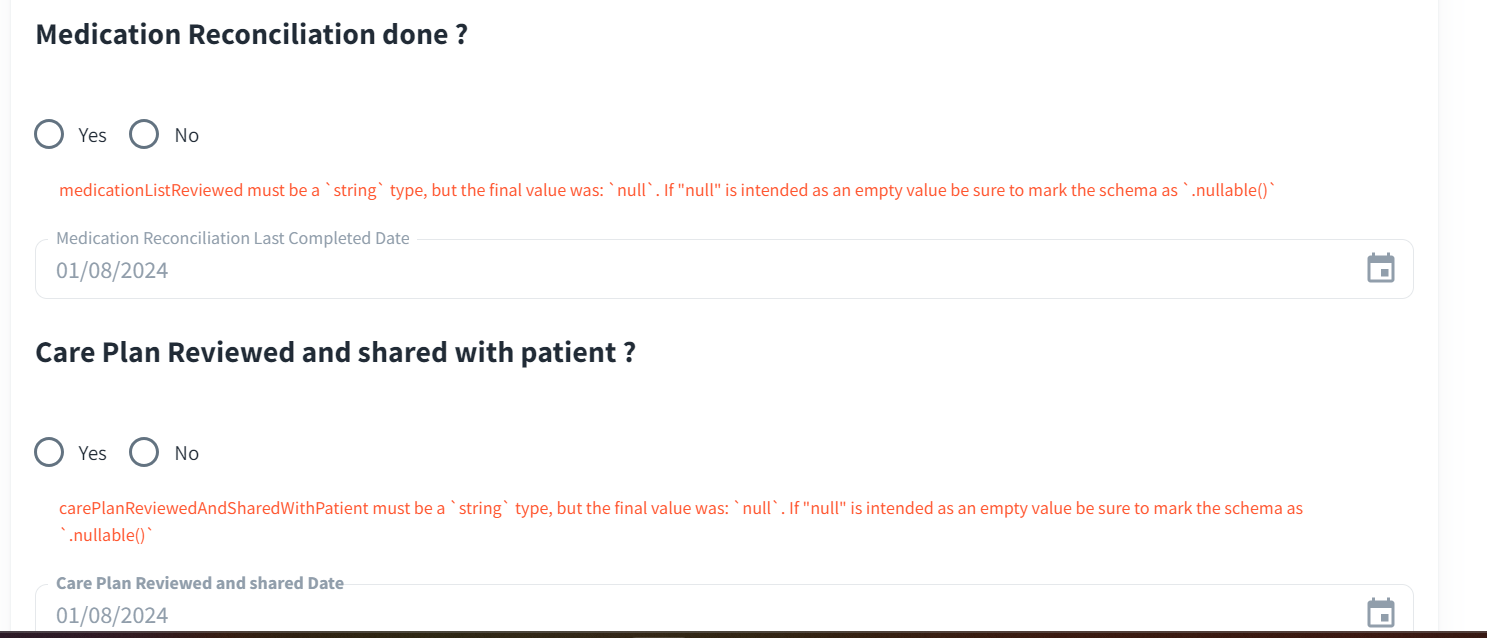Click the "Medication Reconciliation Last Completed Date" floating label
Viewport: 1487px width, 638px height.
coord(232,238)
